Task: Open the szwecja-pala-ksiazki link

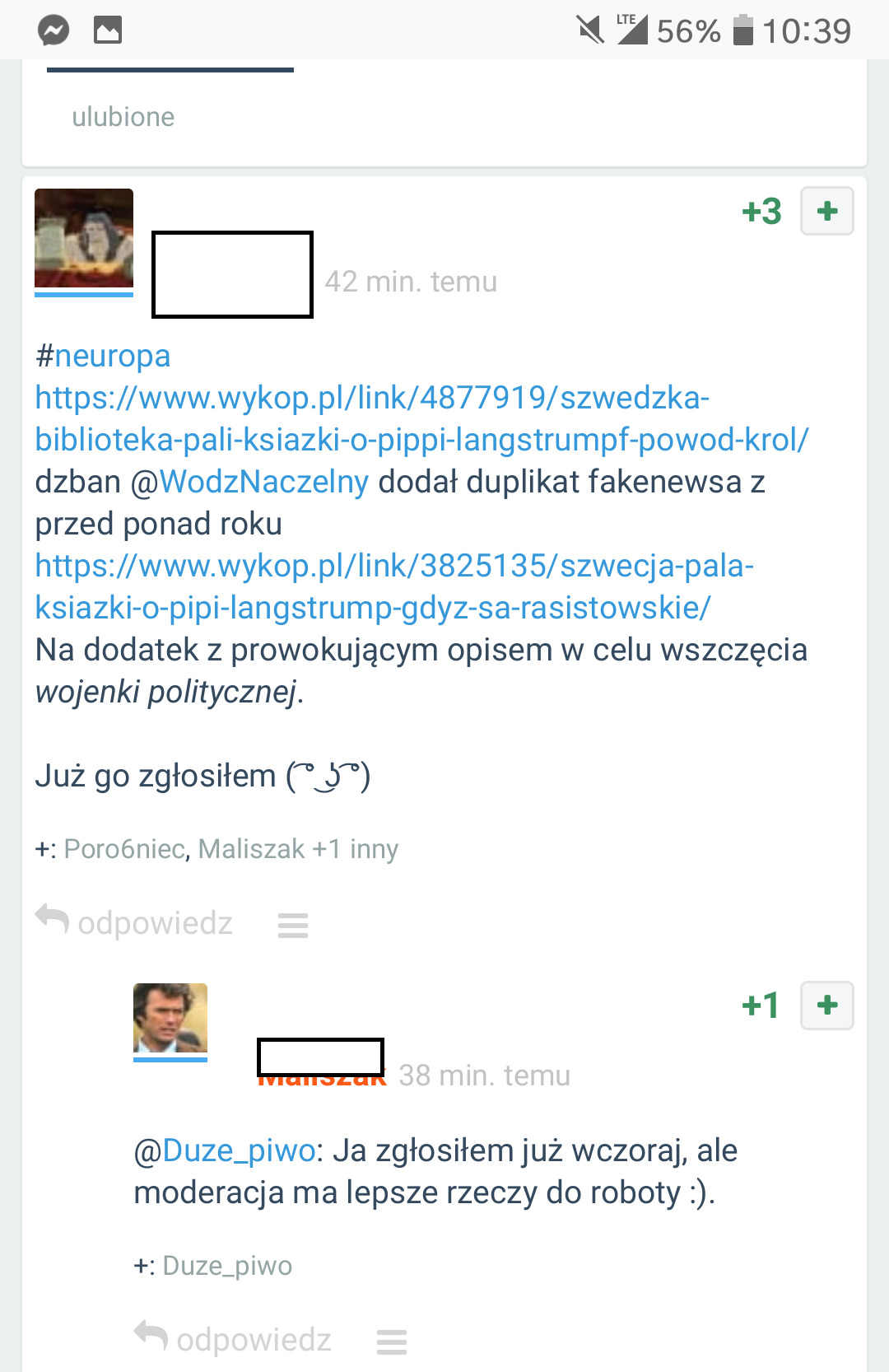Action: (394, 586)
